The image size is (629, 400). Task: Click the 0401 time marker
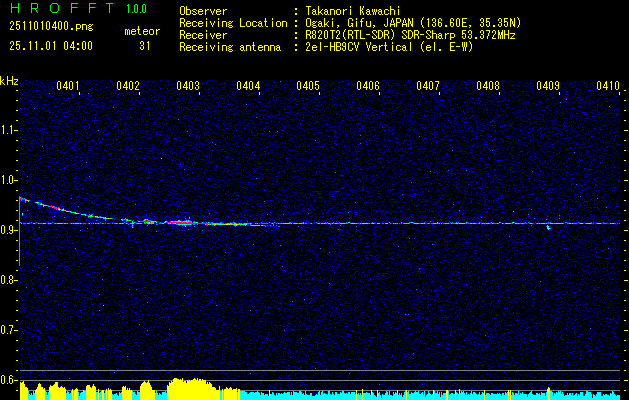click(68, 87)
